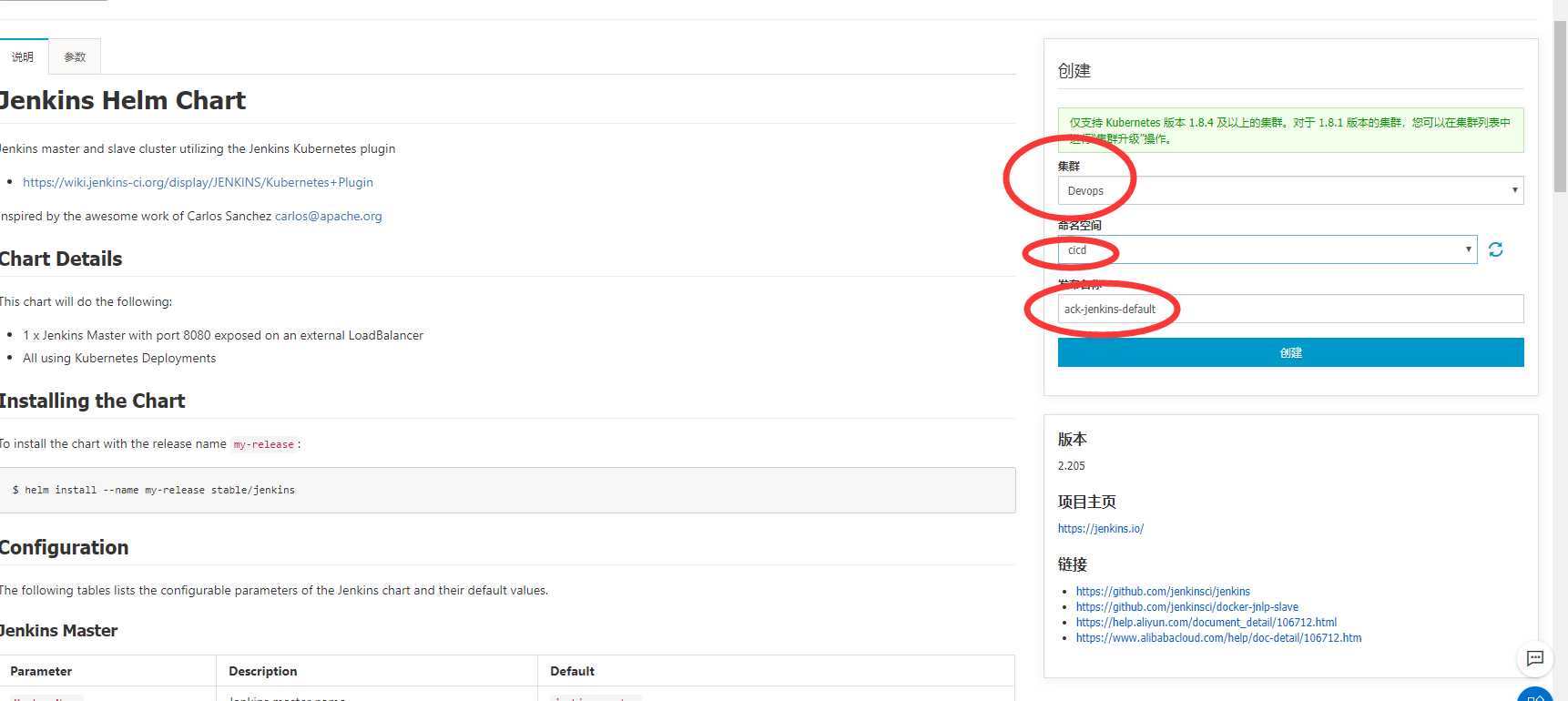1568x701 pixels.
Task: Click the green Kubernetes version notice
Action: [1290, 130]
